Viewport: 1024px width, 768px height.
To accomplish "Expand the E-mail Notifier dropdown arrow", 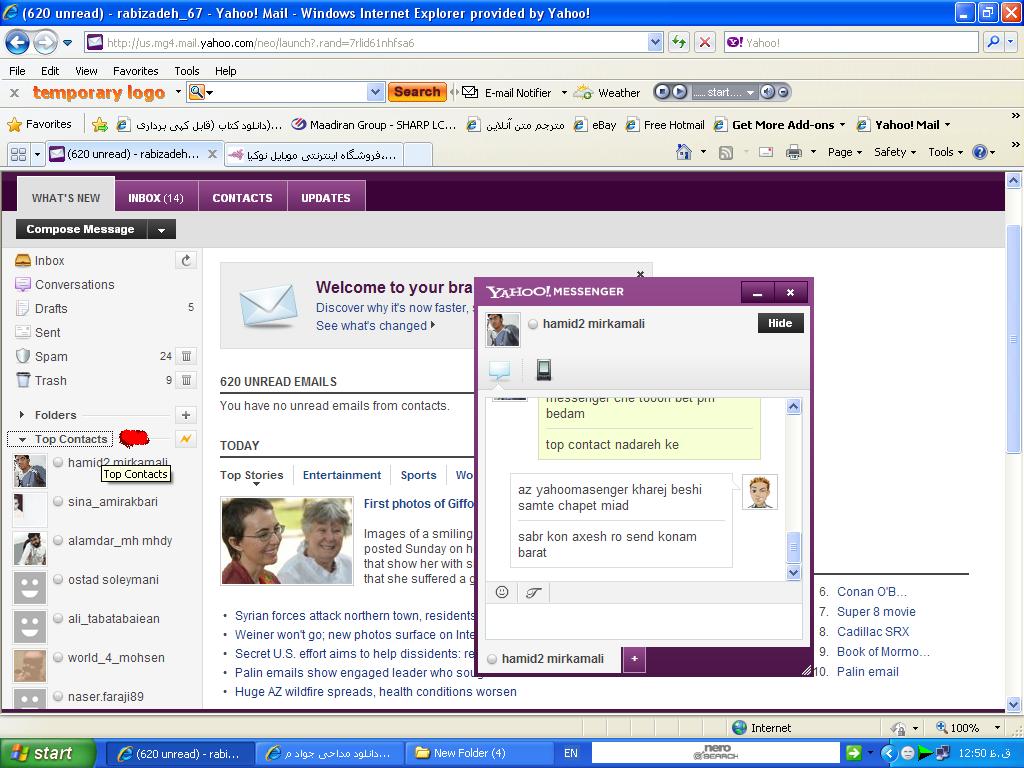I will [564, 93].
